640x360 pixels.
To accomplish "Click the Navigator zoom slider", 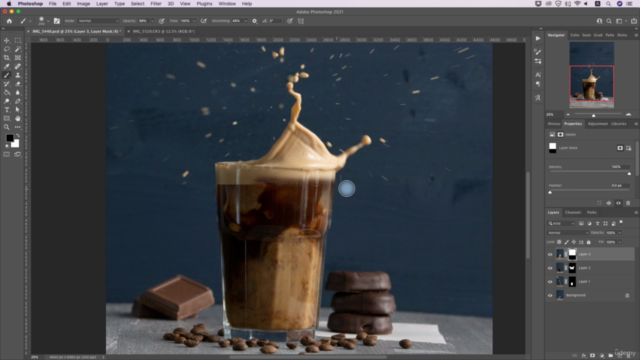I will (593, 114).
